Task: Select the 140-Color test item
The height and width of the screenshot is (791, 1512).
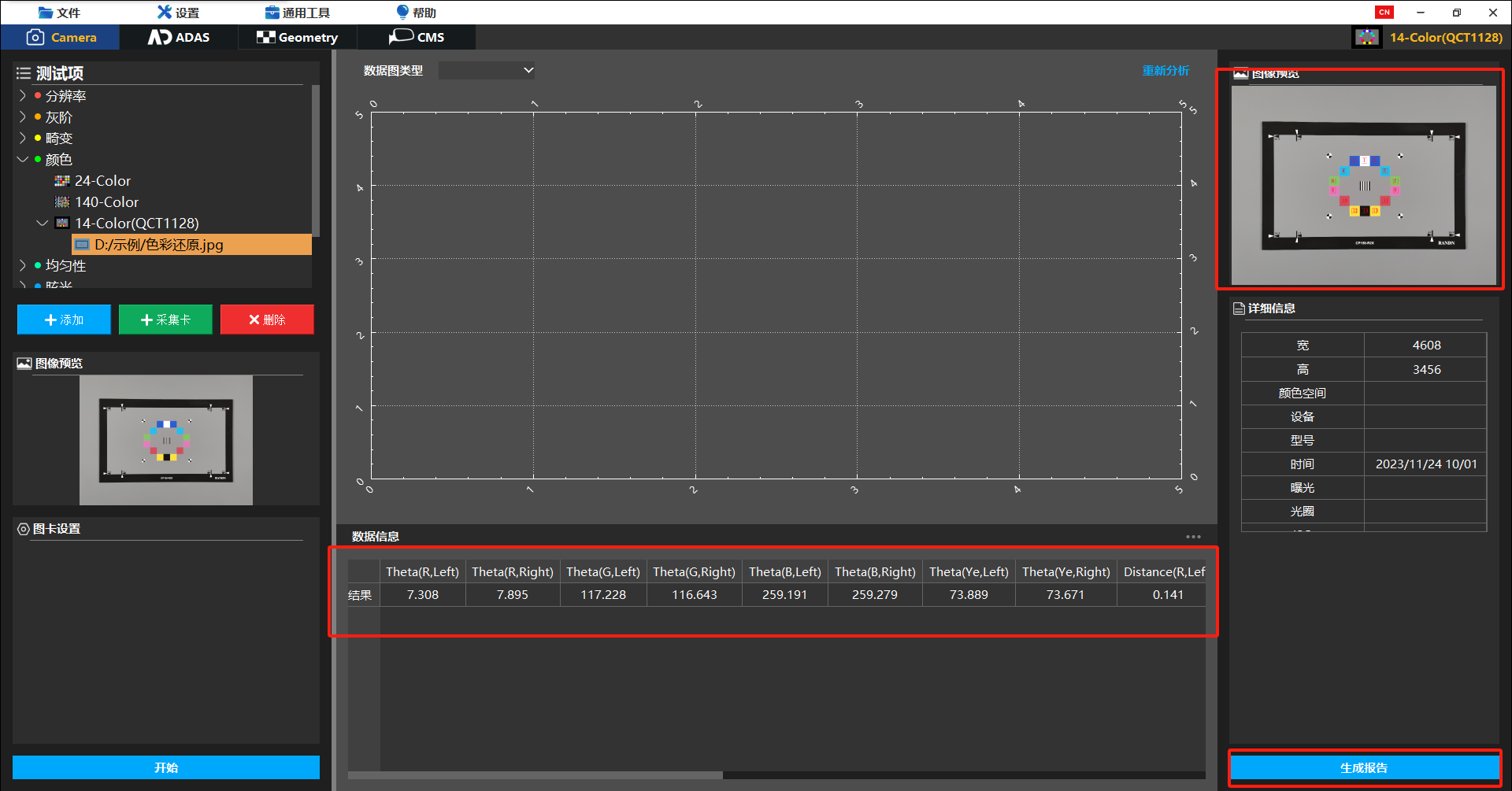Action: coord(106,202)
